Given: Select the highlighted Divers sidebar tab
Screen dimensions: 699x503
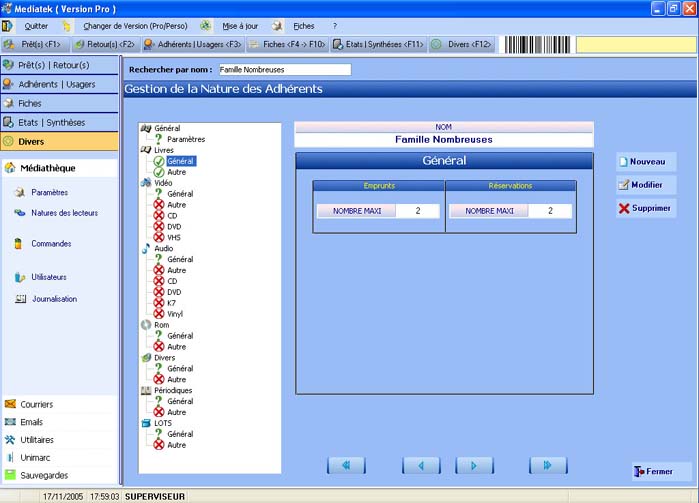Looking at the screenshot, I should point(60,142).
